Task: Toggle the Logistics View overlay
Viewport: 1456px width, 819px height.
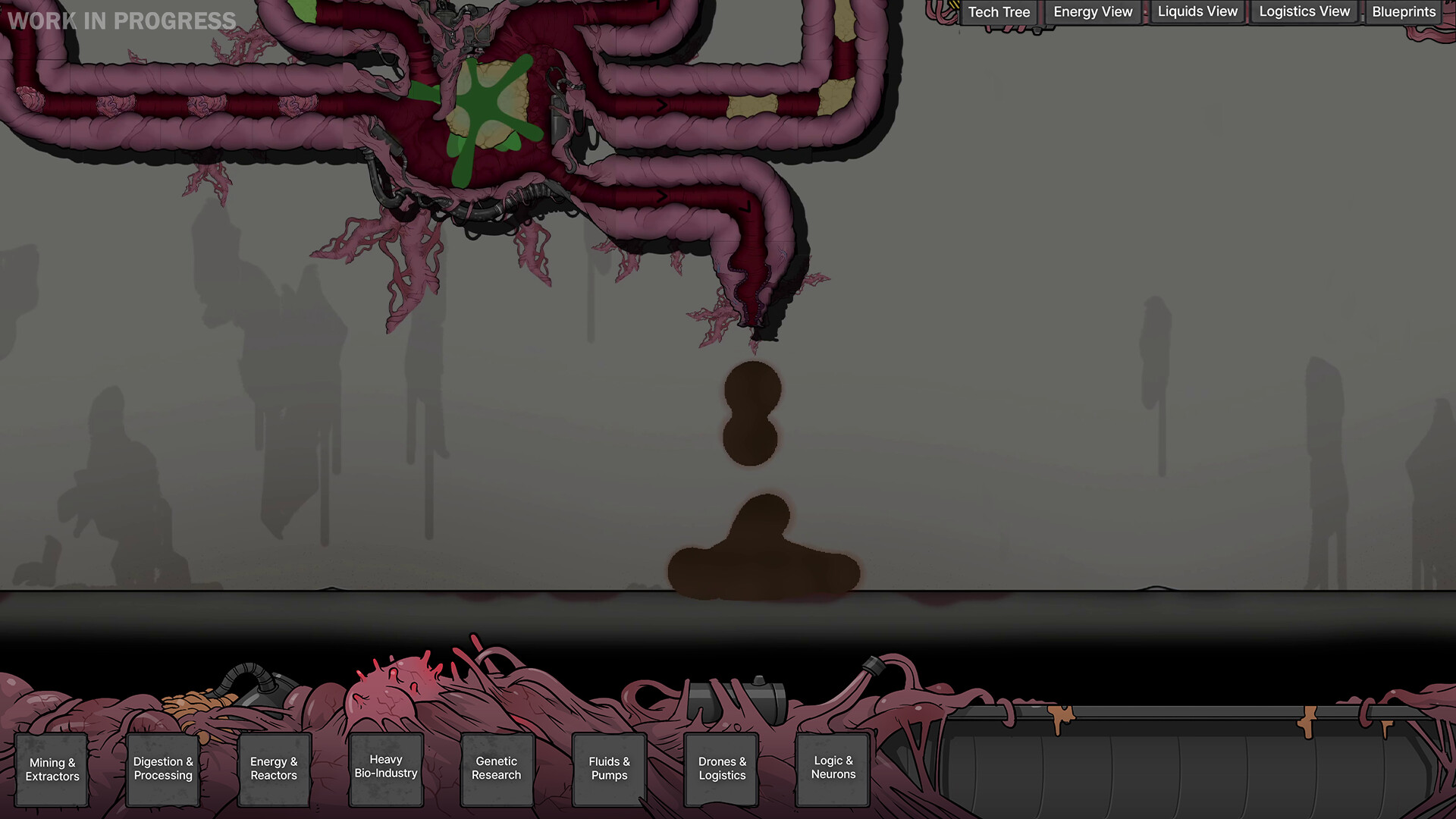Action: coord(1304,12)
